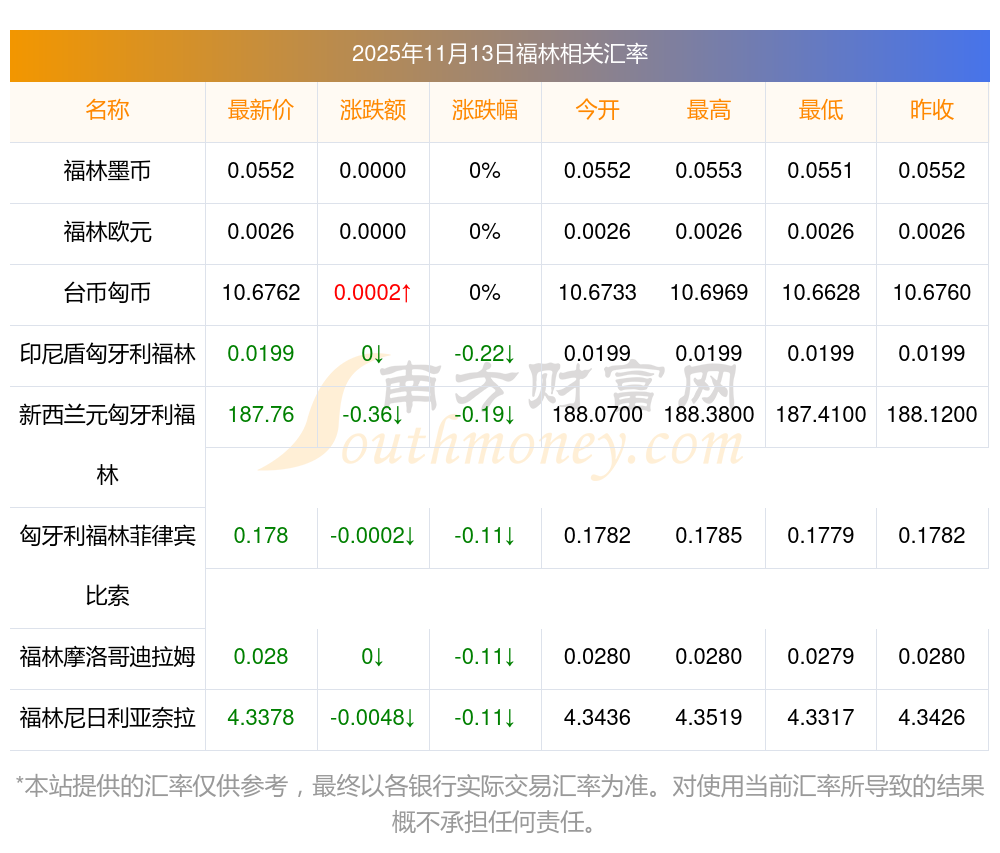Viewport: 1000px width, 853px height.
Task: Click previous close 4.3426
Action: (x=932, y=718)
